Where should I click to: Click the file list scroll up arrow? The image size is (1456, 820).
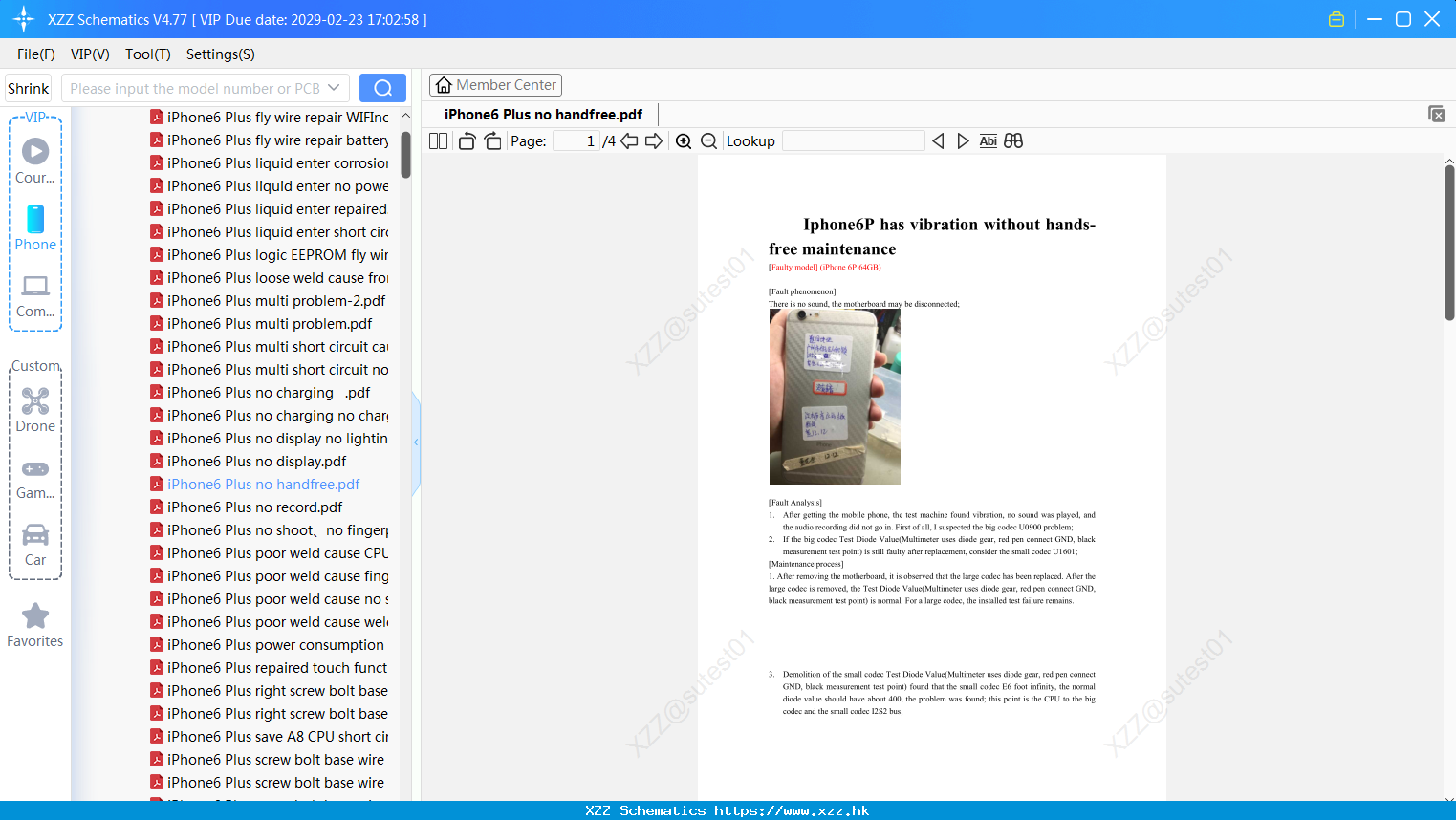[405, 116]
